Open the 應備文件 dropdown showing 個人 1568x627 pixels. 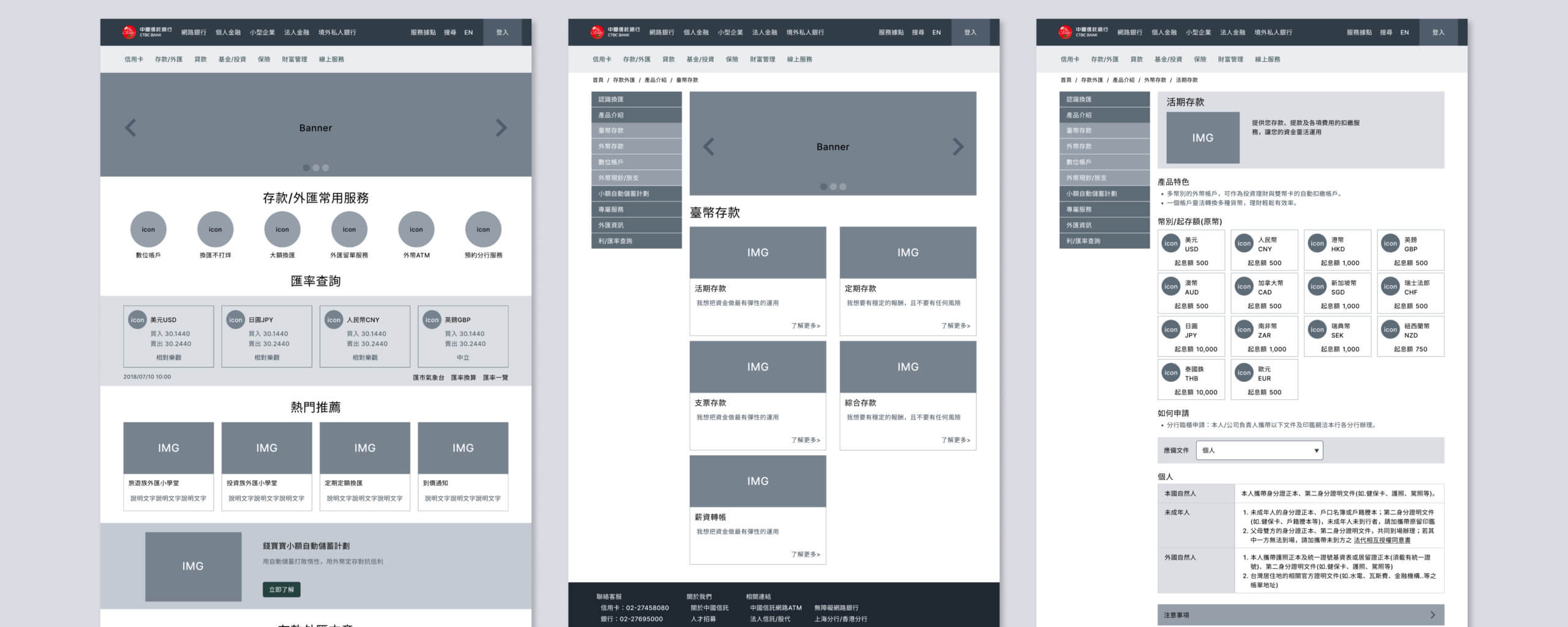pyautogui.click(x=1261, y=451)
